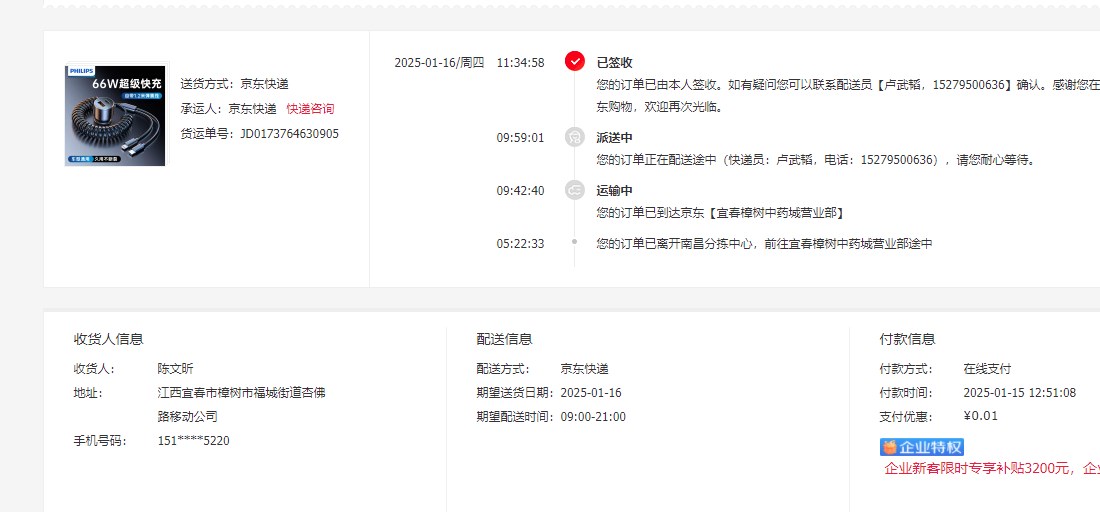Click the red 企业新客限时专享补贴3200元 promo text

coord(990,469)
